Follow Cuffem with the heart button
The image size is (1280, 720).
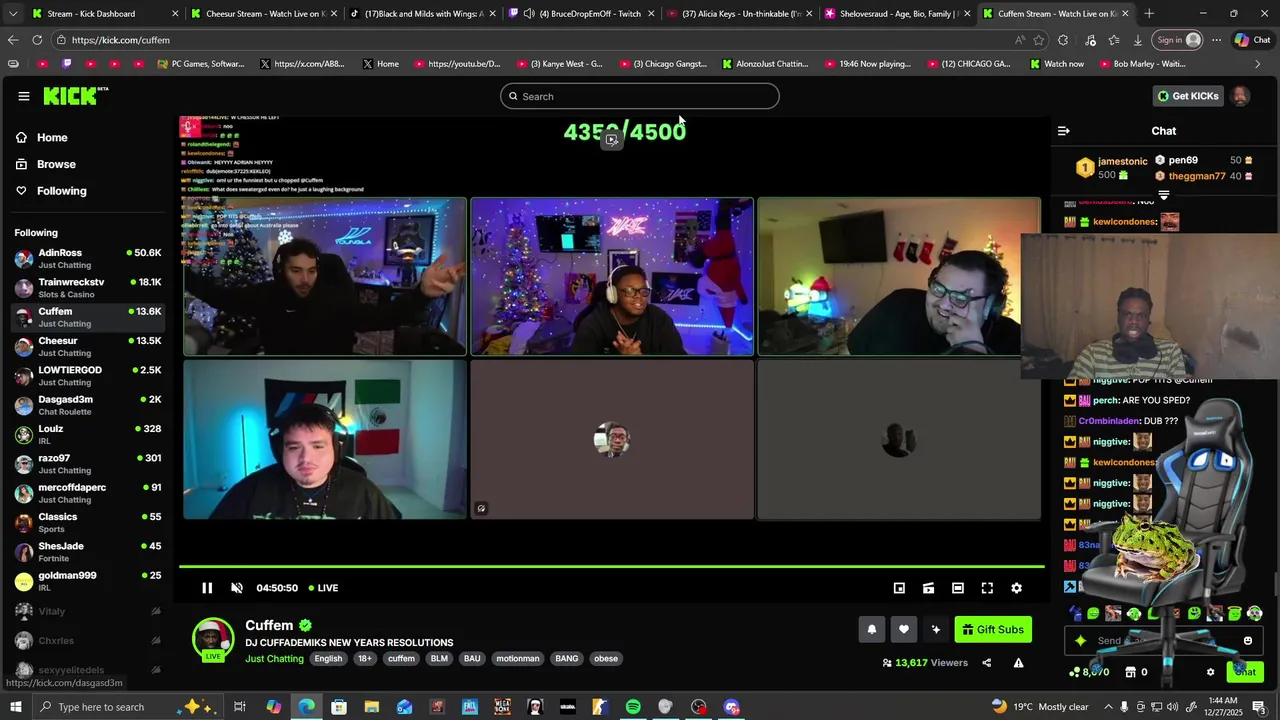(x=903, y=629)
